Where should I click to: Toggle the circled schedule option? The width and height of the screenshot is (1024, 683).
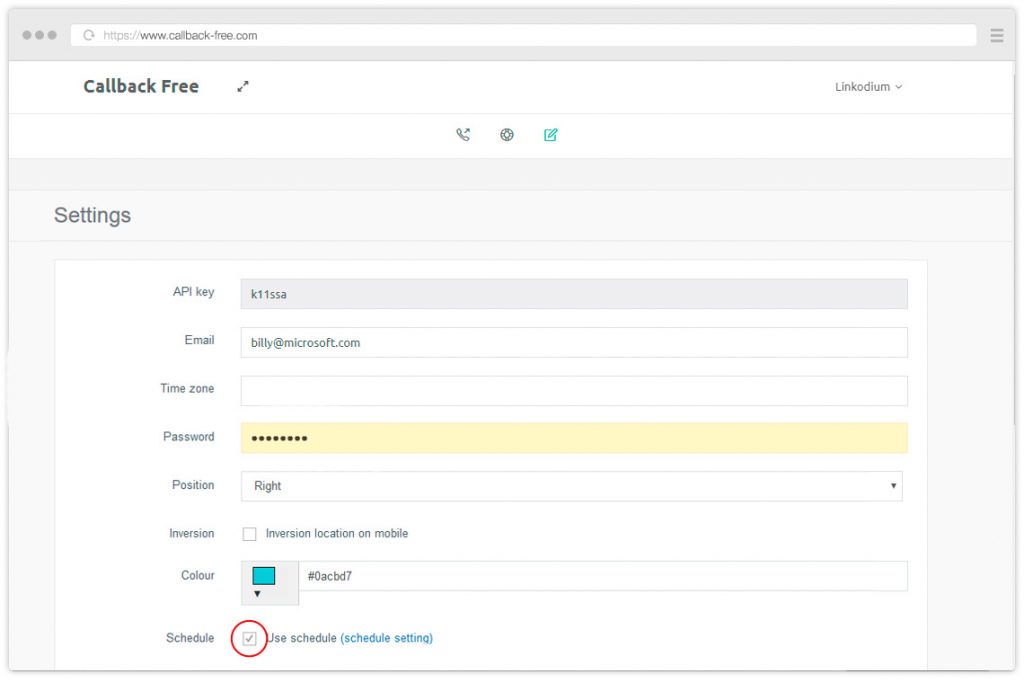click(x=249, y=638)
